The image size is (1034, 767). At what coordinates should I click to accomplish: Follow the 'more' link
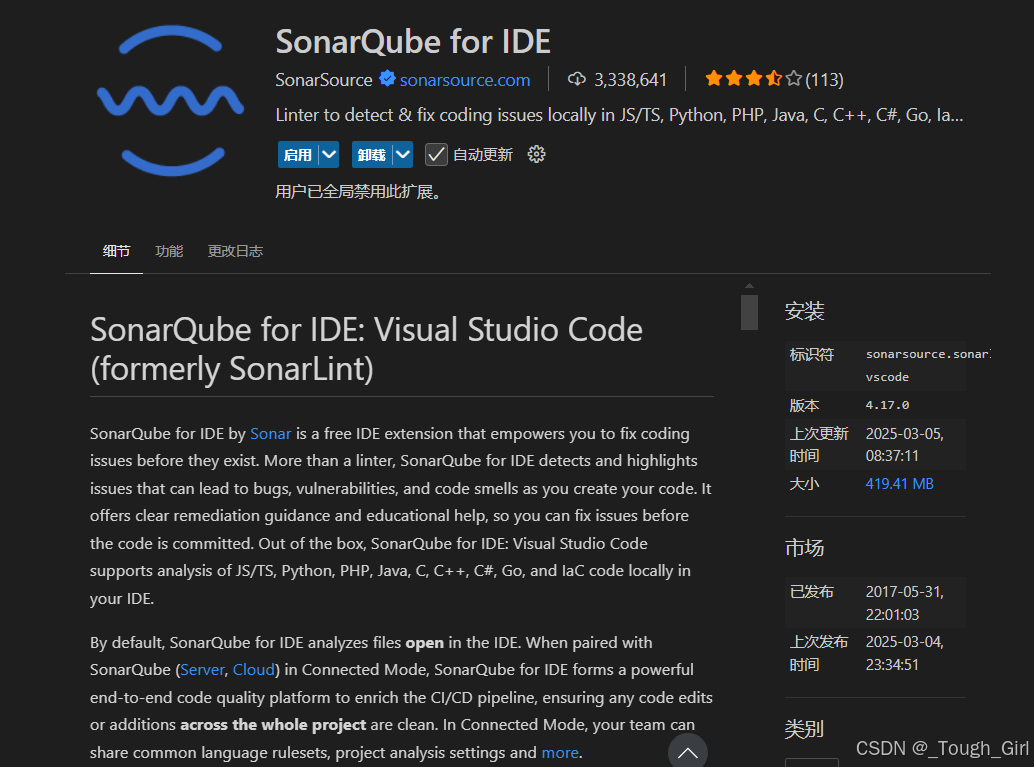tap(560, 752)
